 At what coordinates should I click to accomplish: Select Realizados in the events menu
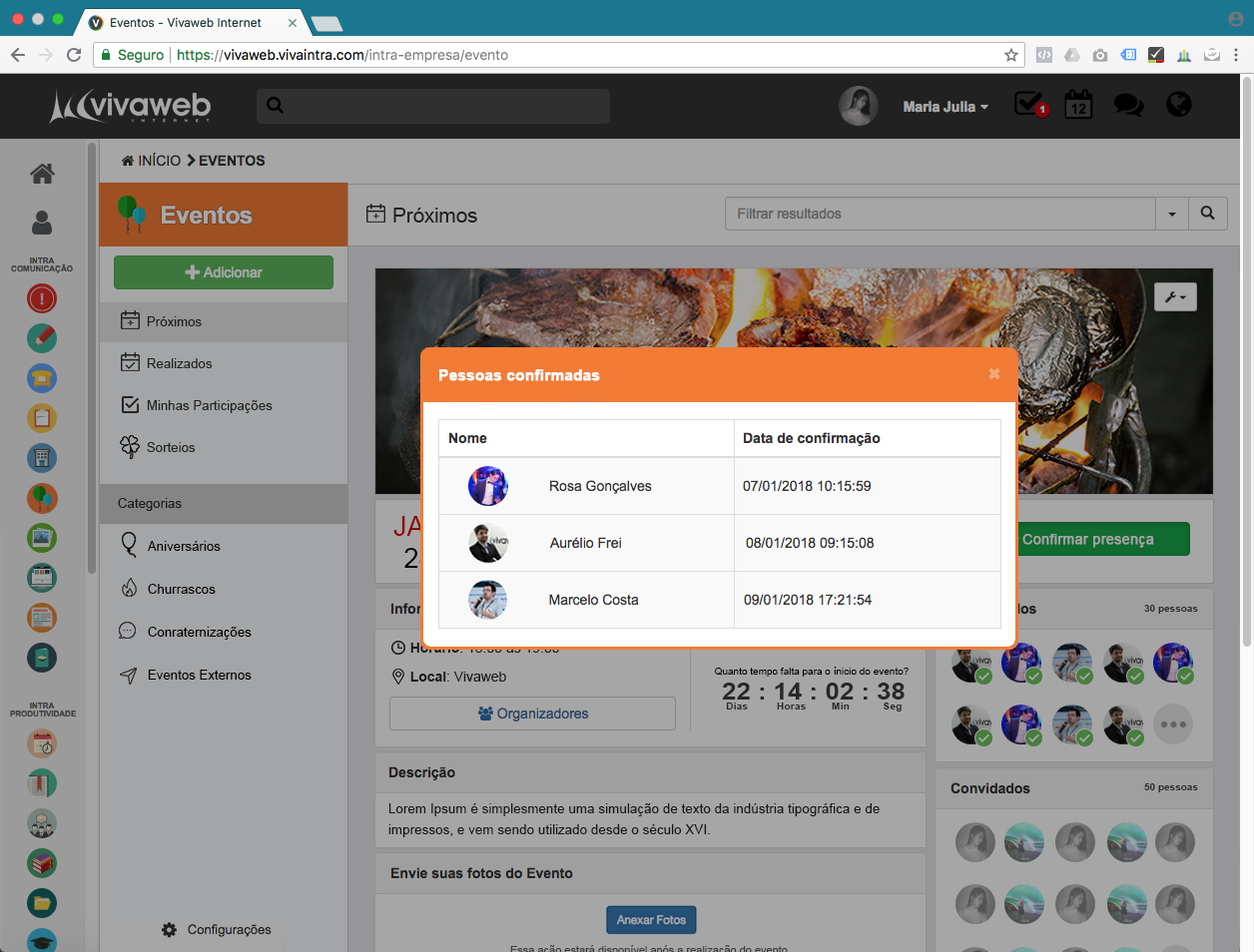pos(179,363)
